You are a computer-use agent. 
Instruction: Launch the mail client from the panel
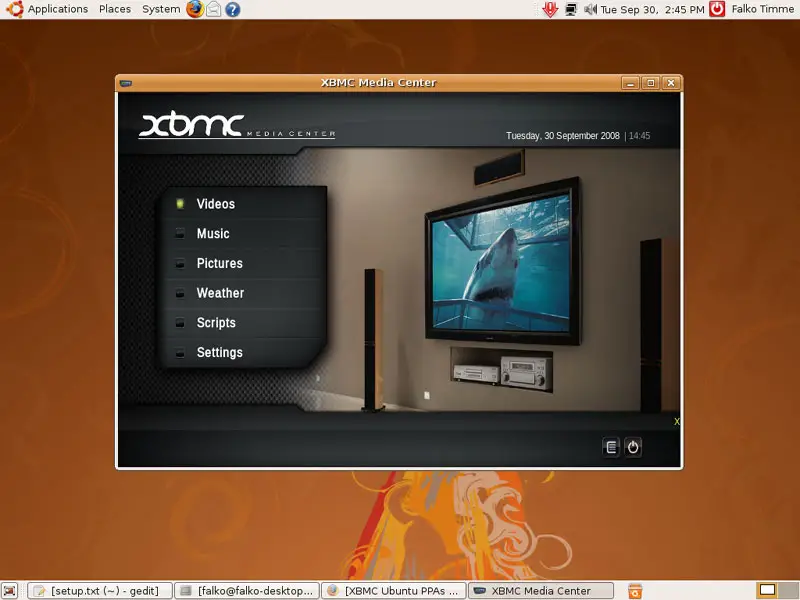[214, 9]
